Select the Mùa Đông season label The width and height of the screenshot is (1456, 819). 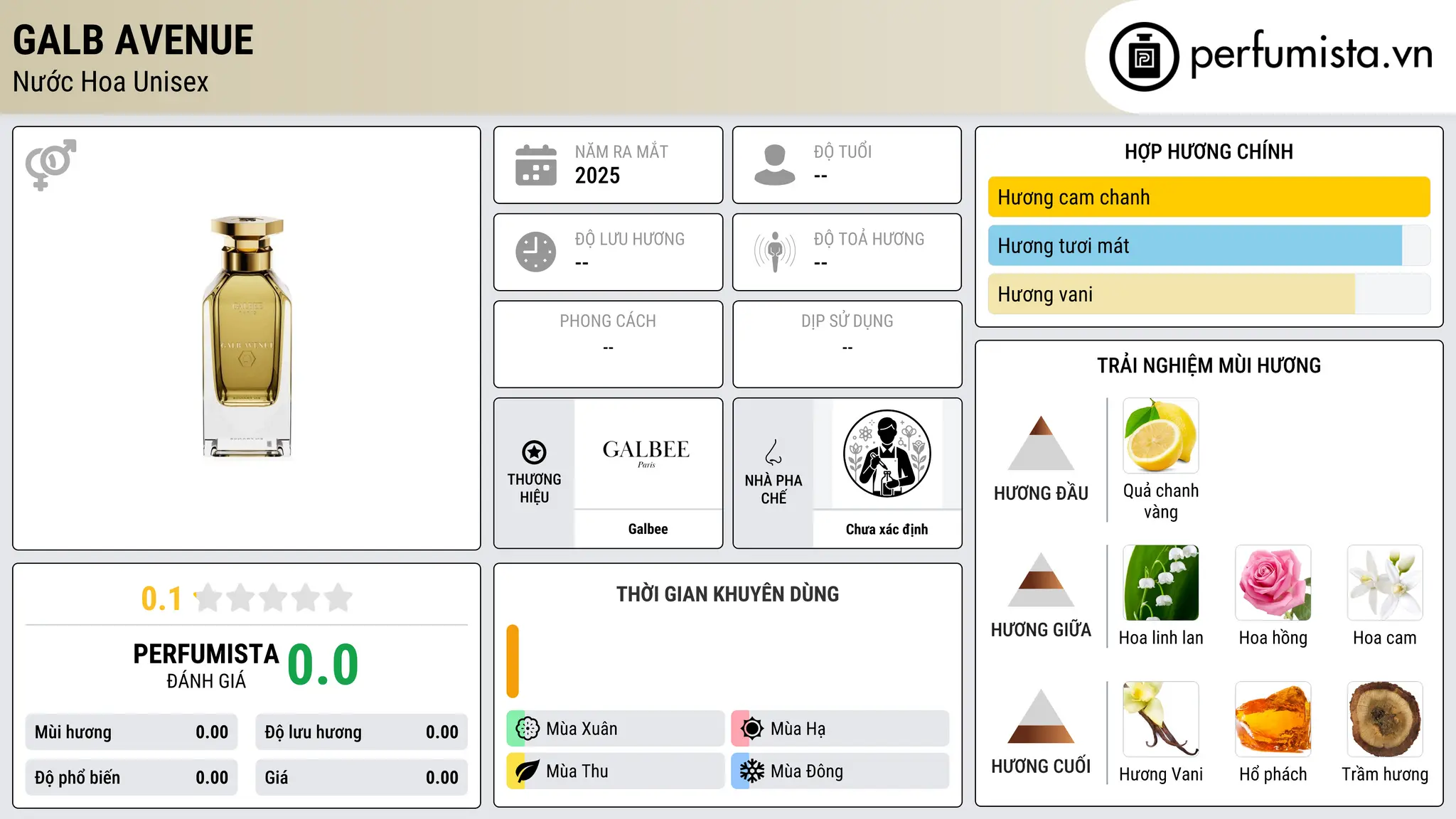point(806,771)
